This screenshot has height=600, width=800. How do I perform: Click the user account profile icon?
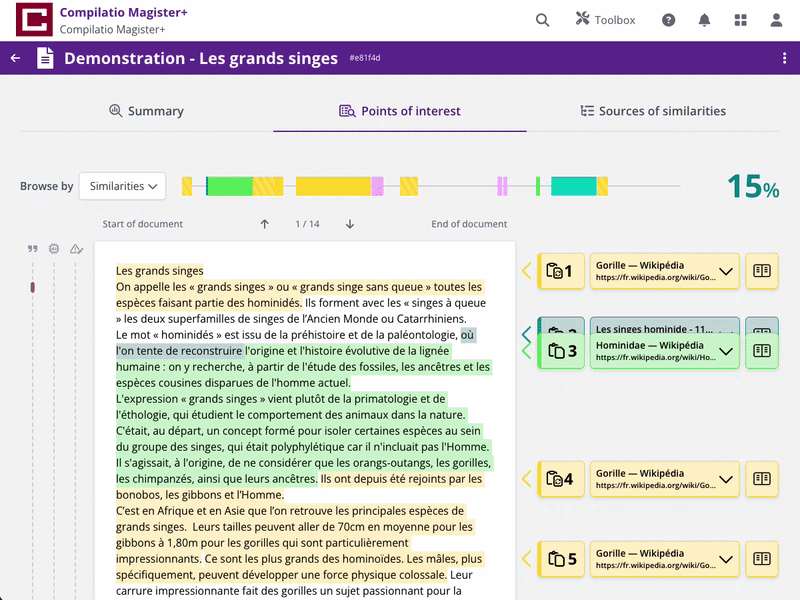click(x=776, y=20)
